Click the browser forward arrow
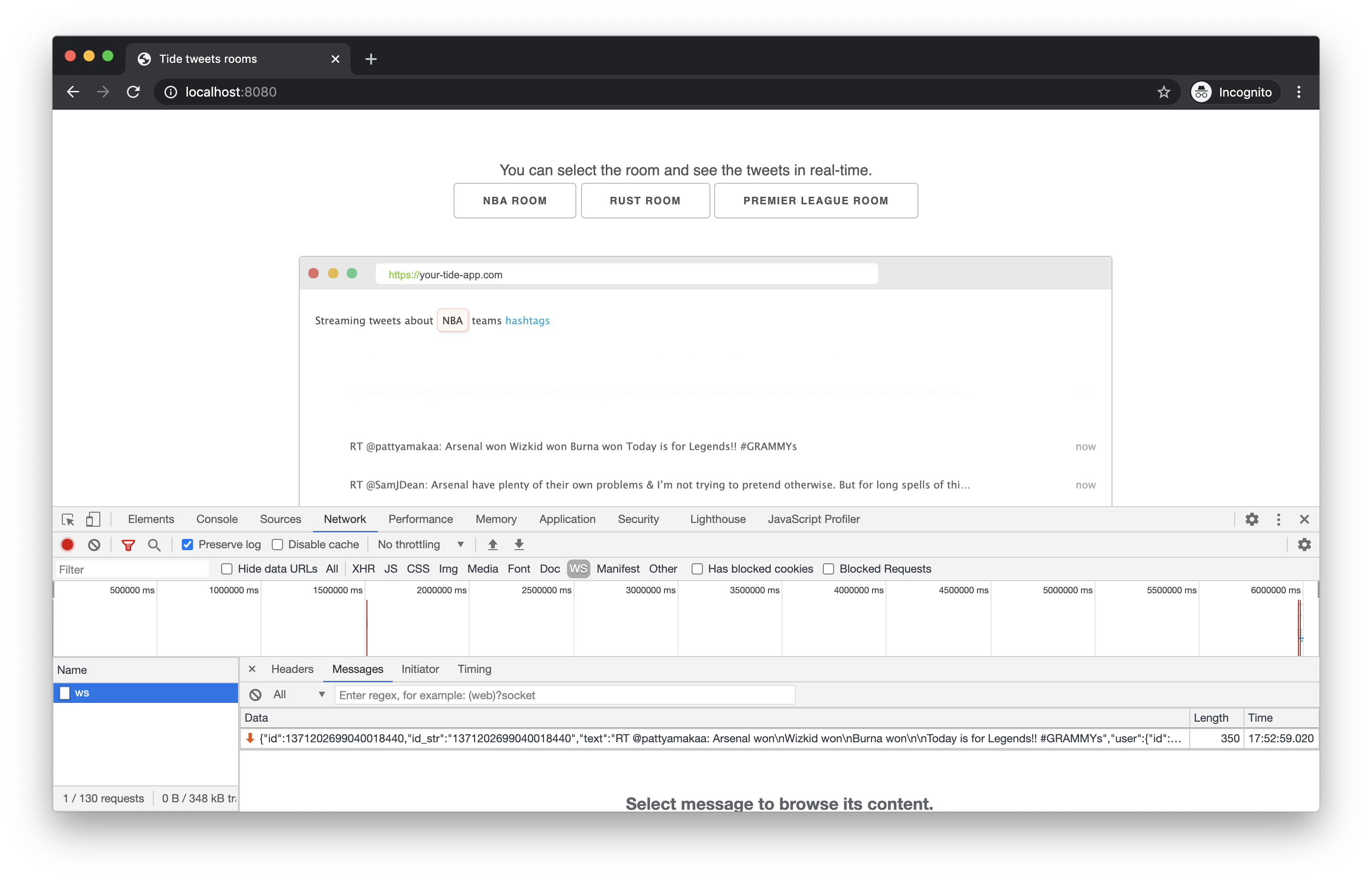Viewport: 1372px width, 881px height. click(x=103, y=92)
